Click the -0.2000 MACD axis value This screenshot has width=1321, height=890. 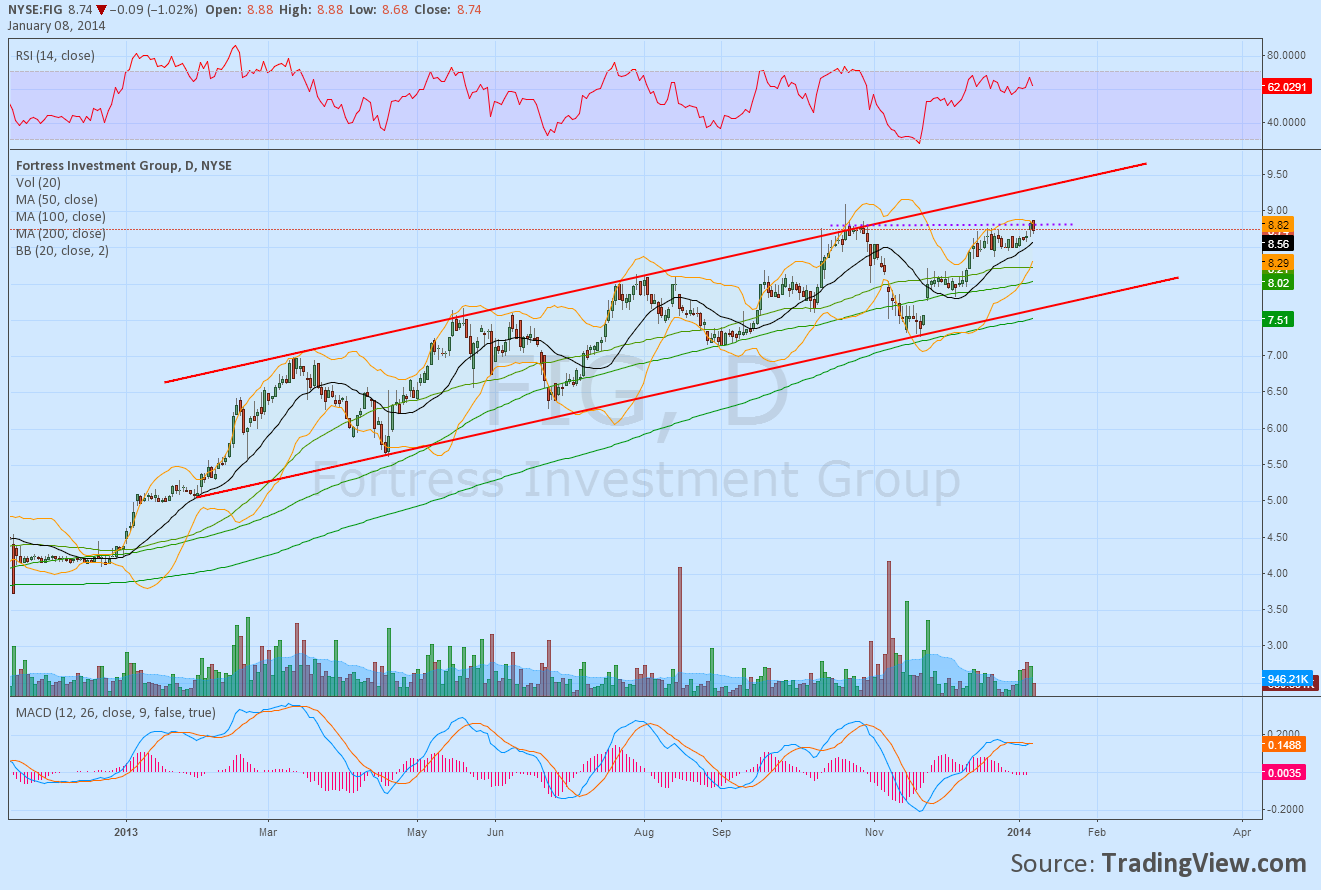coord(1284,809)
